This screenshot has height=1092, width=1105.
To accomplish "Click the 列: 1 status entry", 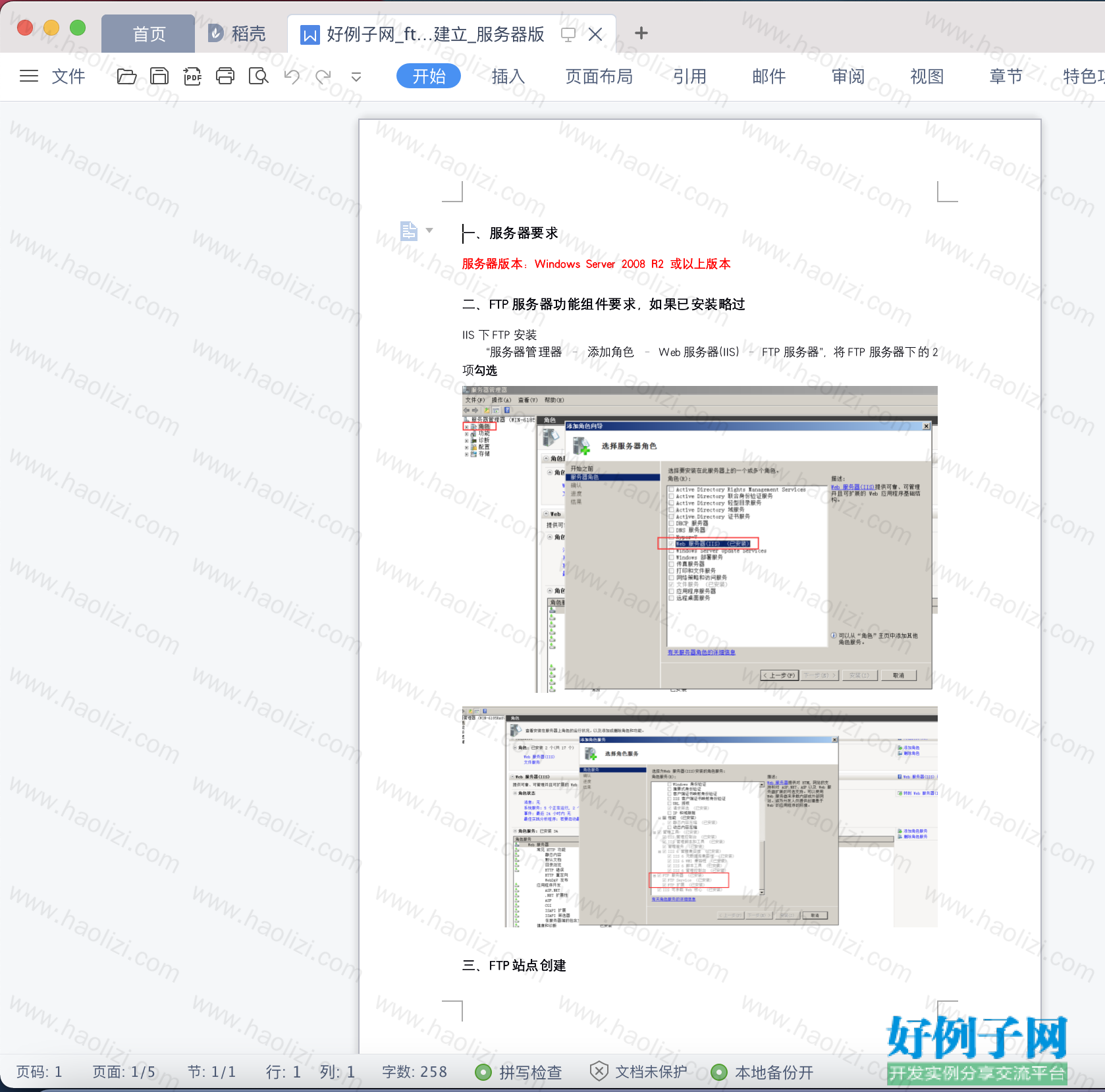I will coord(337,1072).
